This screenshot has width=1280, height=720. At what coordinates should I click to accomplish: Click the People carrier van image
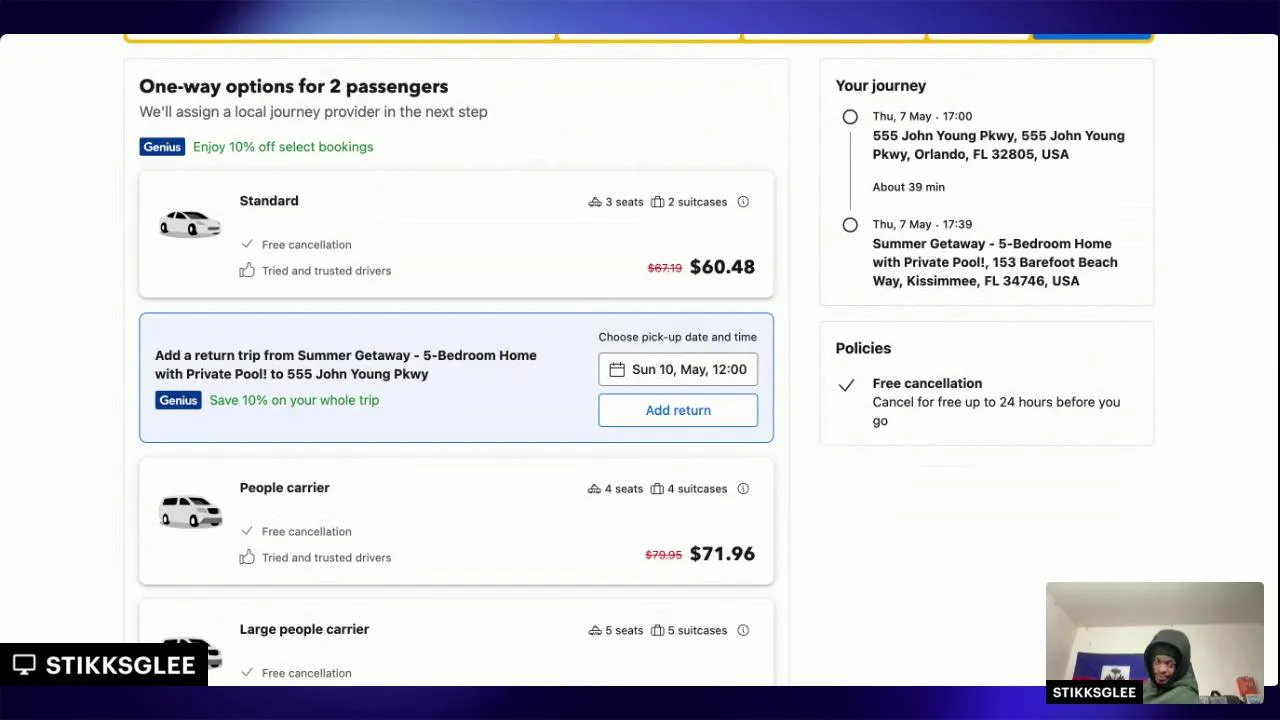pyautogui.click(x=190, y=511)
